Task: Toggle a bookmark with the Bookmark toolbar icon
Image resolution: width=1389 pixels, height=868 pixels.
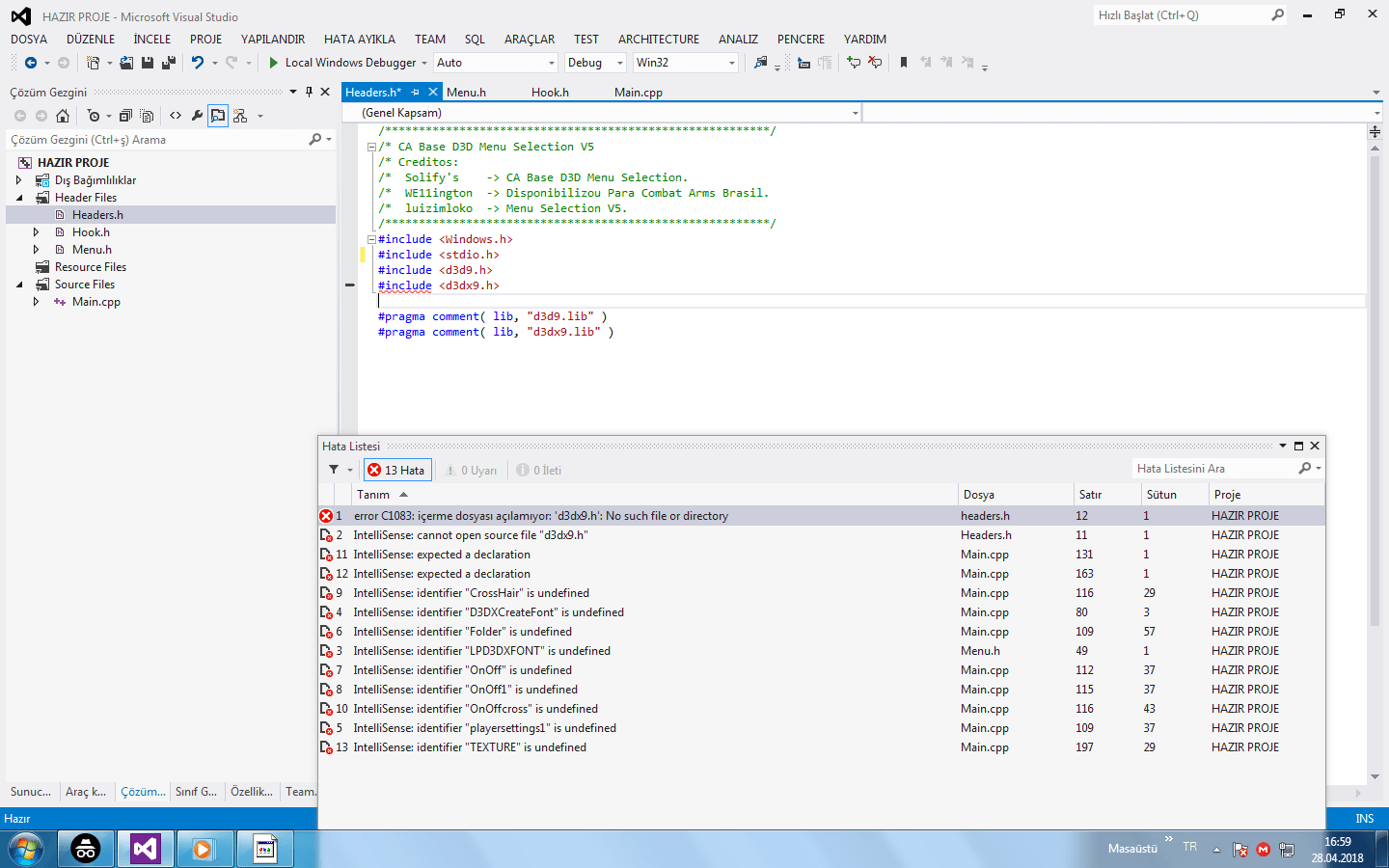Action: click(904, 63)
